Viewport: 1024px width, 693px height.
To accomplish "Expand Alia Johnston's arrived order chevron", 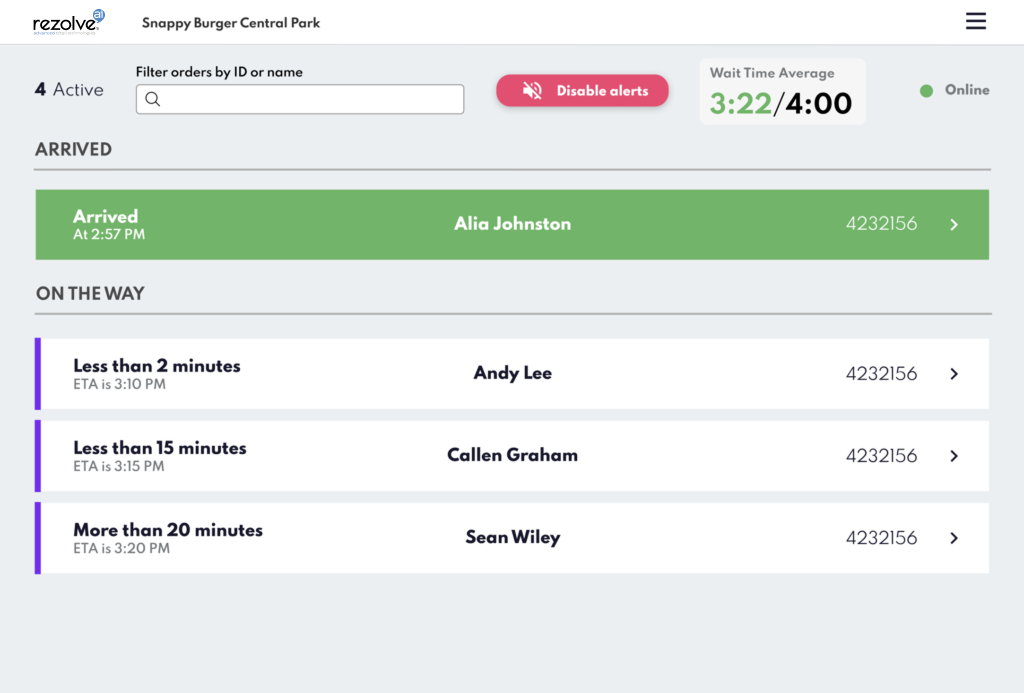I will [954, 225].
